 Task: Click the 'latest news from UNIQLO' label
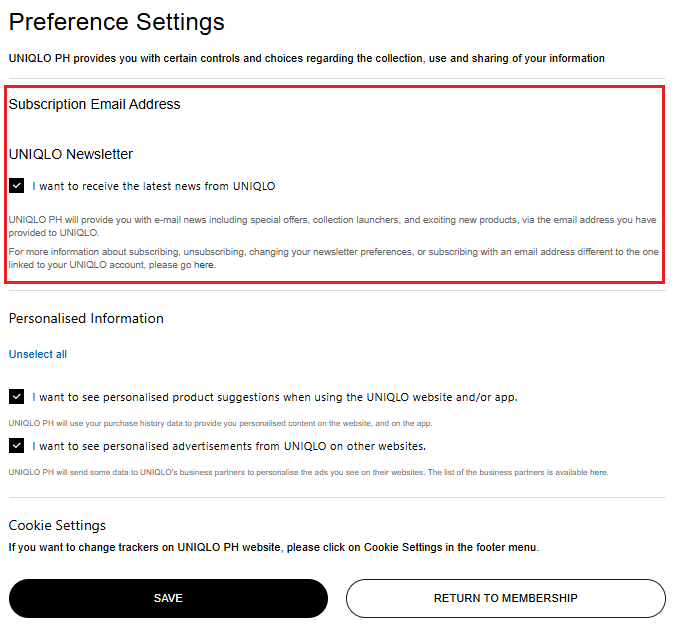click(x=154, y=186)
